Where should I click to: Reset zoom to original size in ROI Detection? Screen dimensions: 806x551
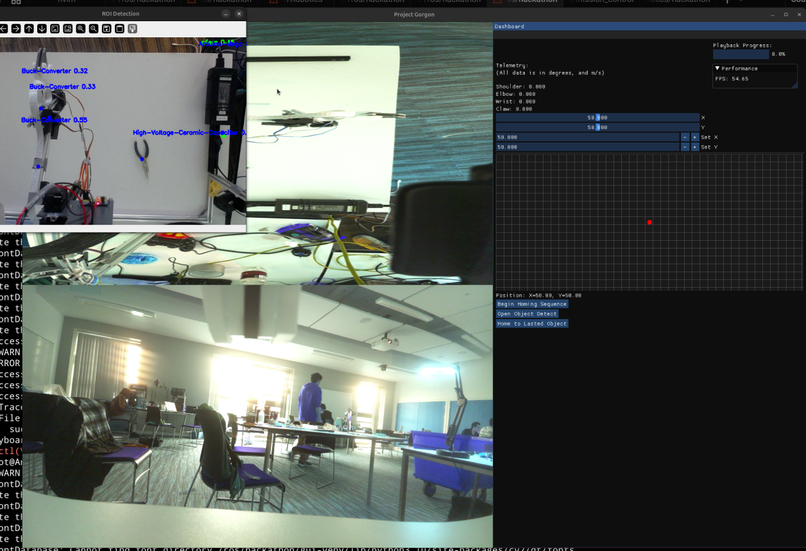click(x=54, y=29)
